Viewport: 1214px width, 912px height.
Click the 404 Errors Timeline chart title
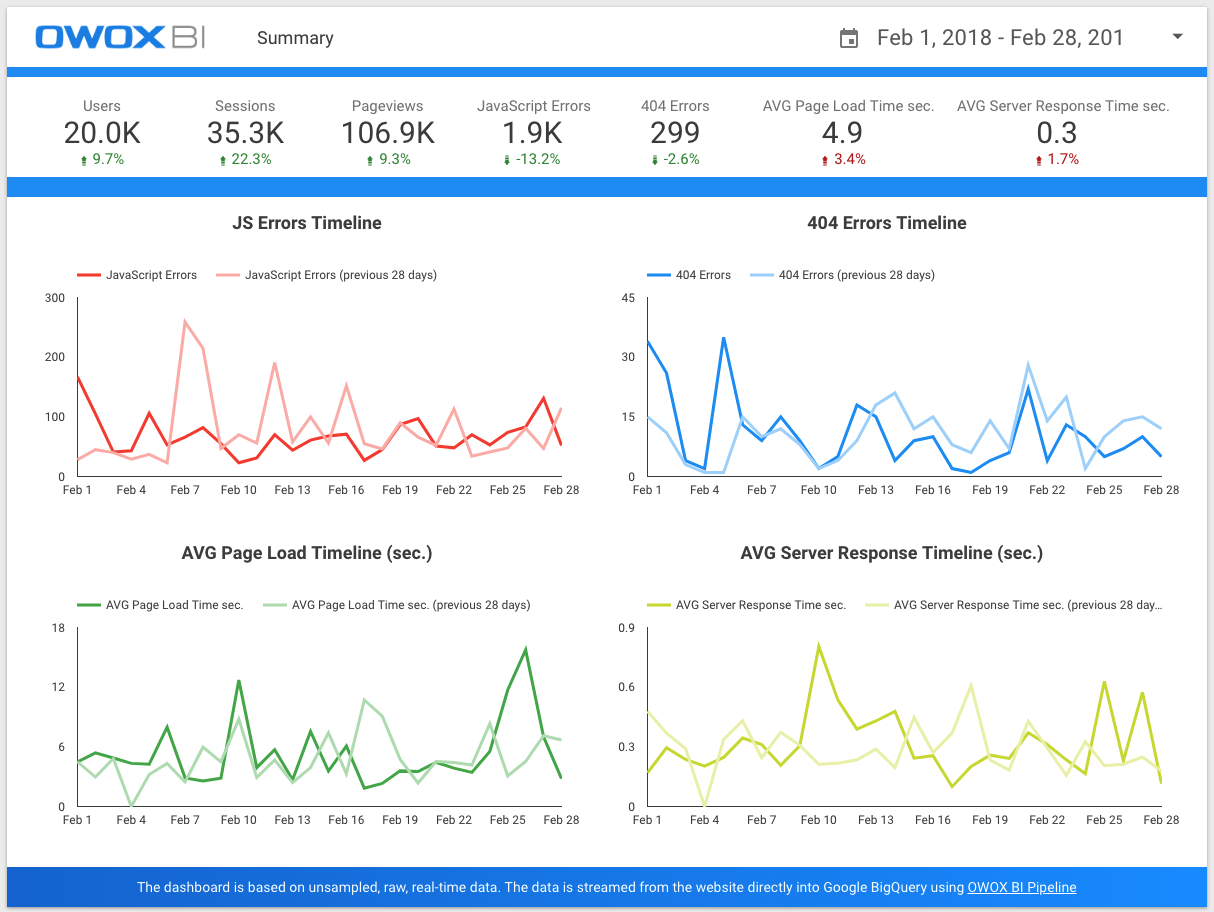click(x=887, y=223)
